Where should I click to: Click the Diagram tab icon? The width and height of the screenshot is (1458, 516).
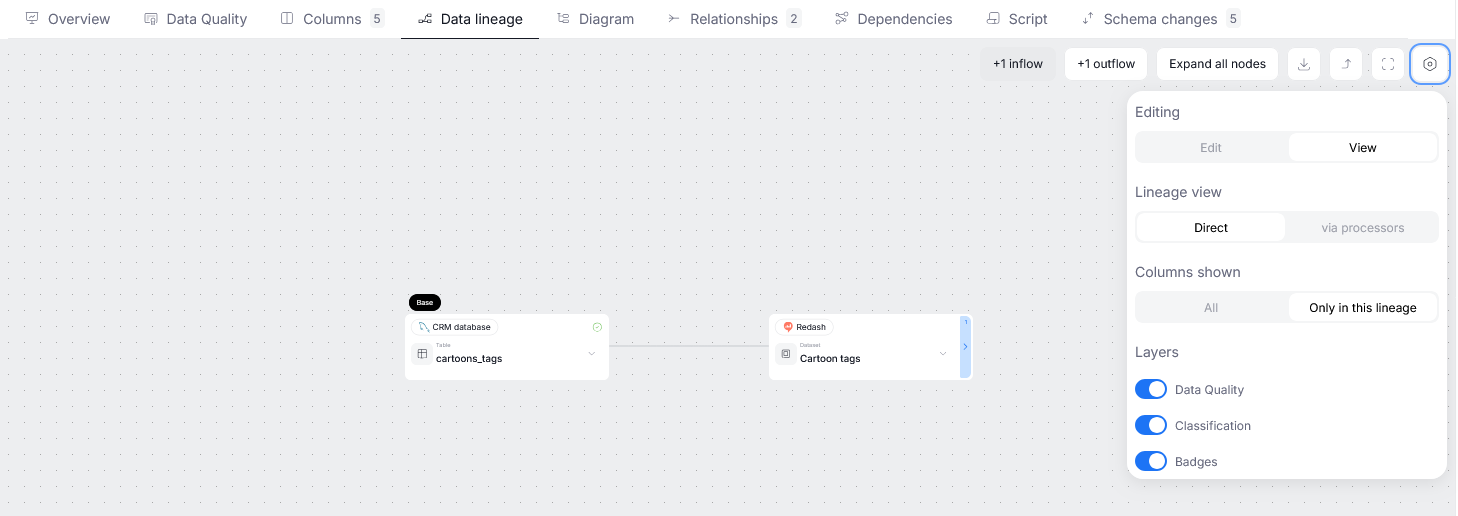[x=564, y=19]
